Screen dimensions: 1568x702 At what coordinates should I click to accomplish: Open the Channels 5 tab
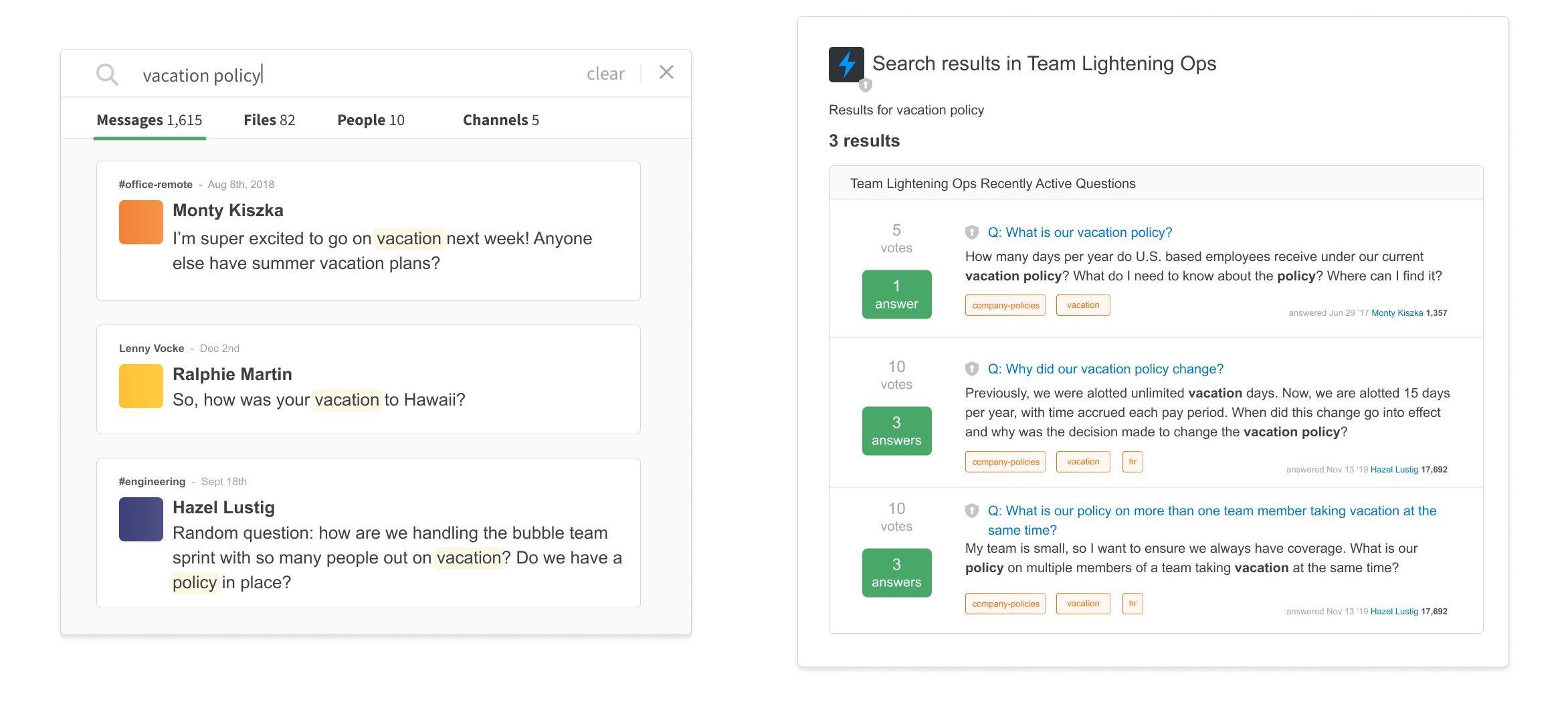tap(501, 120)
